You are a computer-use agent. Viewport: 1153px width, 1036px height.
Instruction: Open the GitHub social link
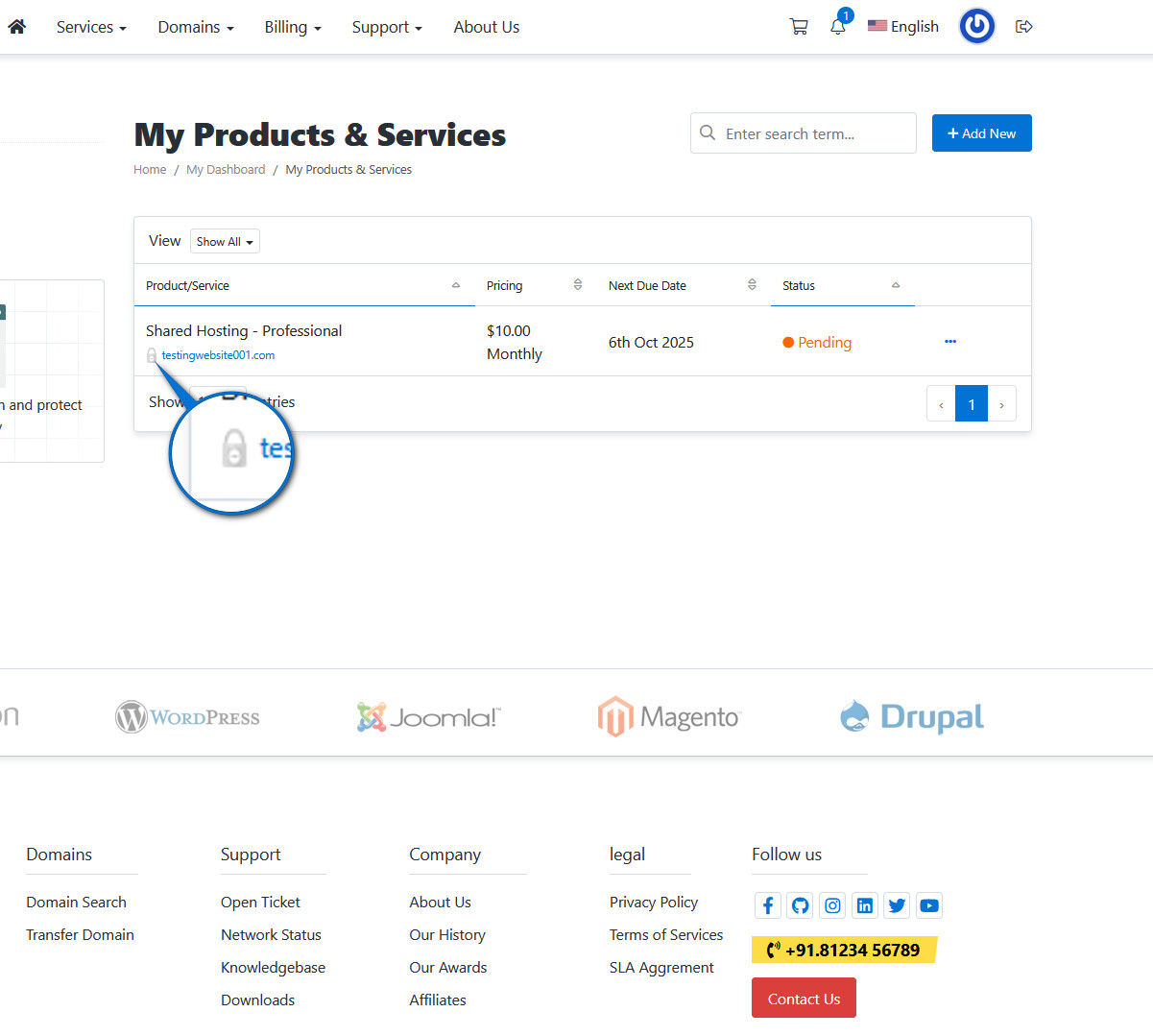click(x=801, y=905)
